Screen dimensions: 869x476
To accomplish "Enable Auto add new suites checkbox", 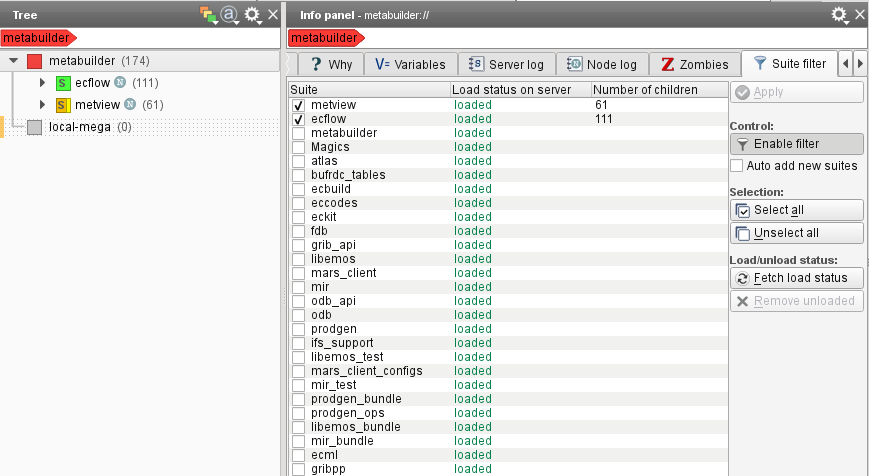I will tap(737, 166).
